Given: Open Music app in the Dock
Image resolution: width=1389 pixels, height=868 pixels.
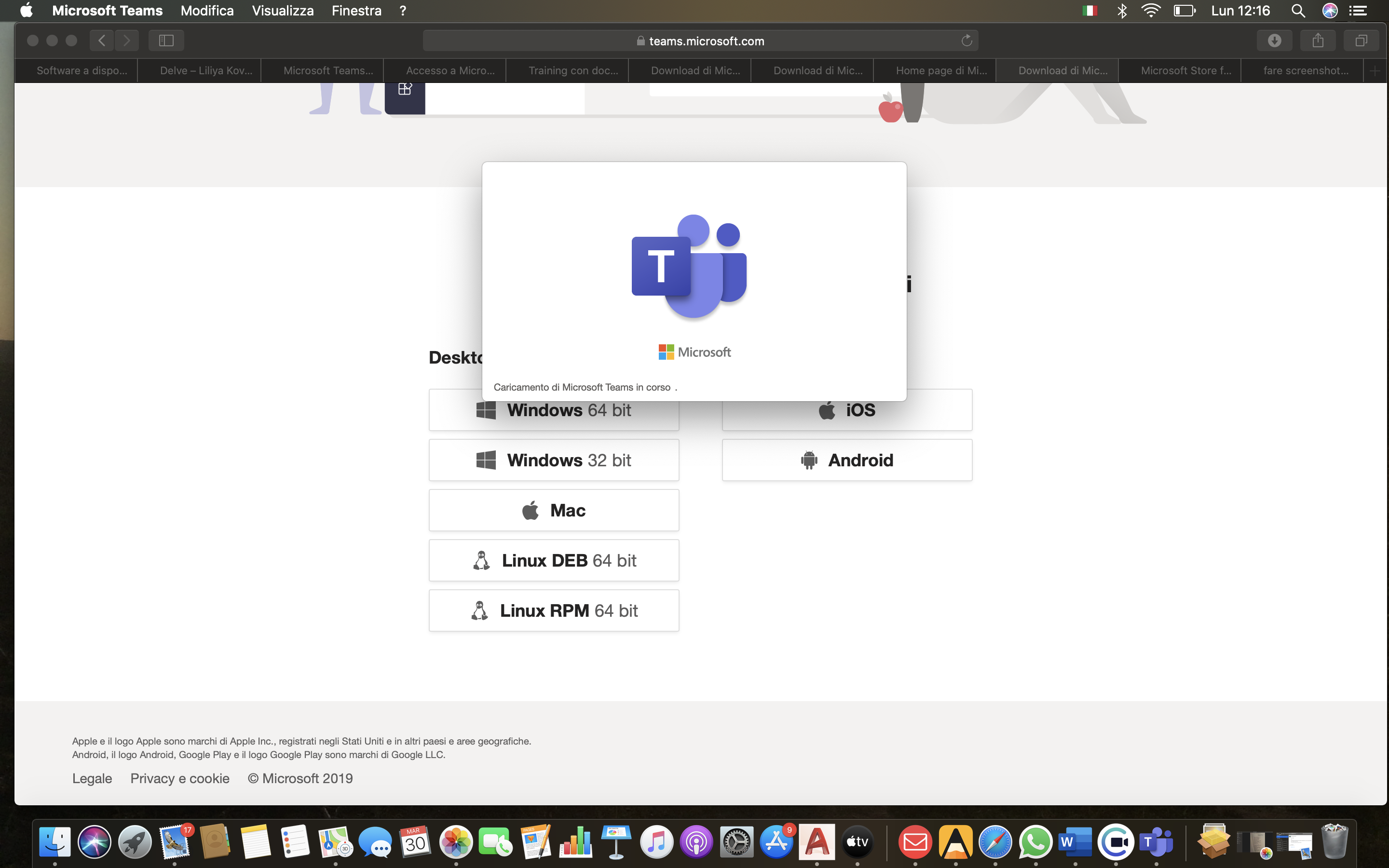Looking at the screenshot, I should (x=656, y=842).
